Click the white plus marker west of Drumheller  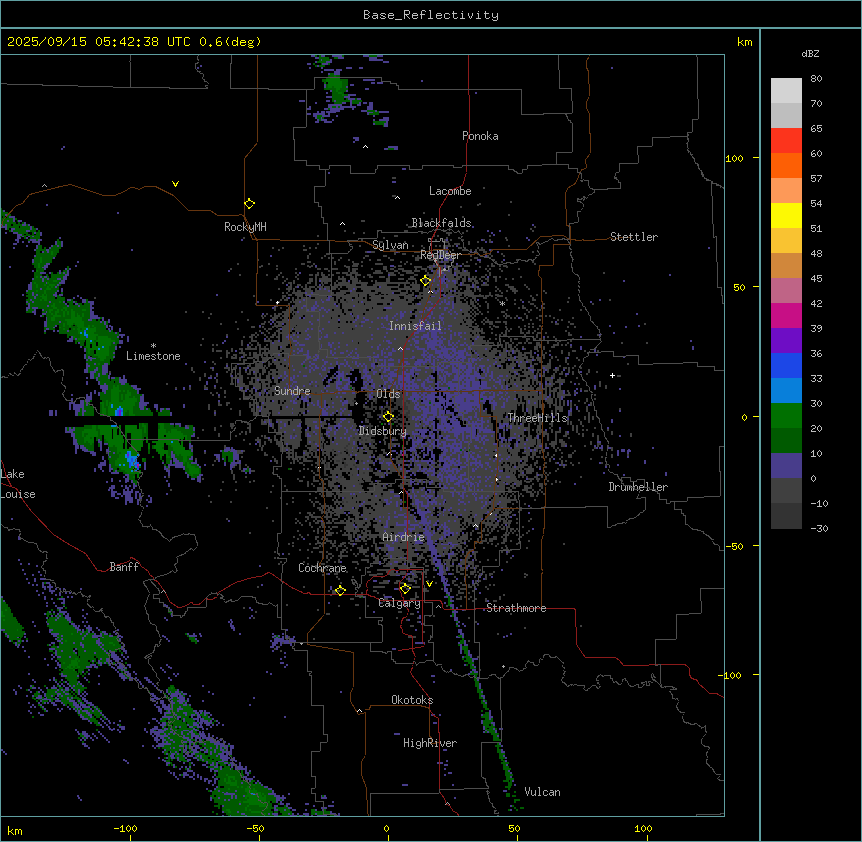[x=612, y=375]
